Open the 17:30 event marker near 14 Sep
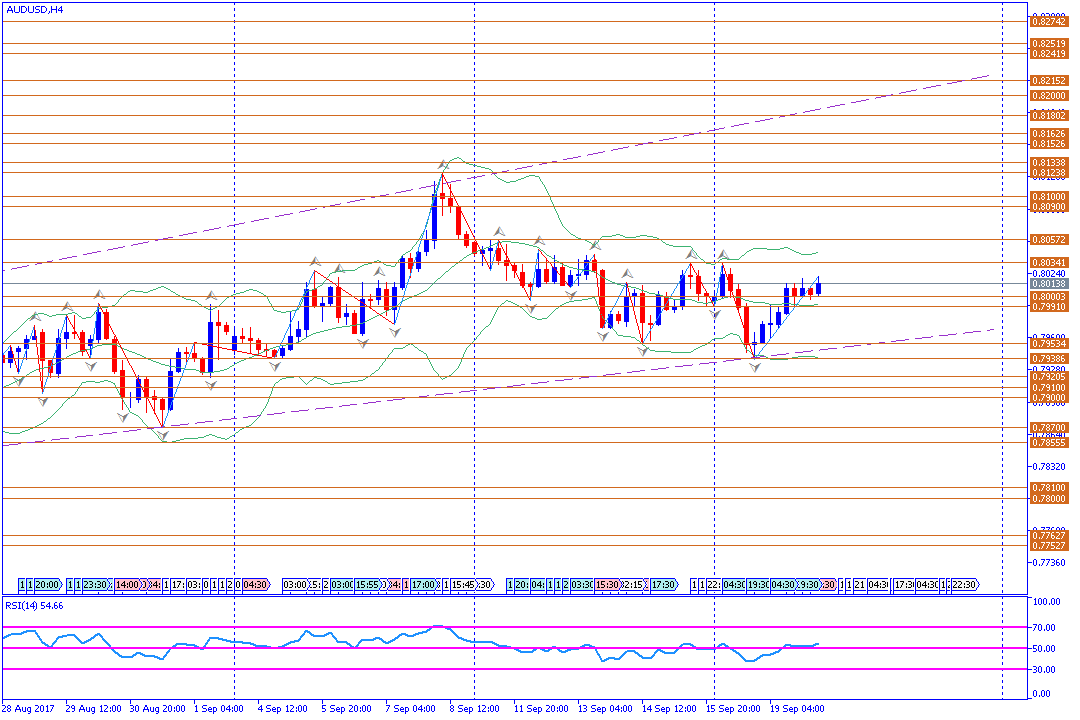Image resolution: width=1080 pixels, height=720 pixels. (664, 585)
